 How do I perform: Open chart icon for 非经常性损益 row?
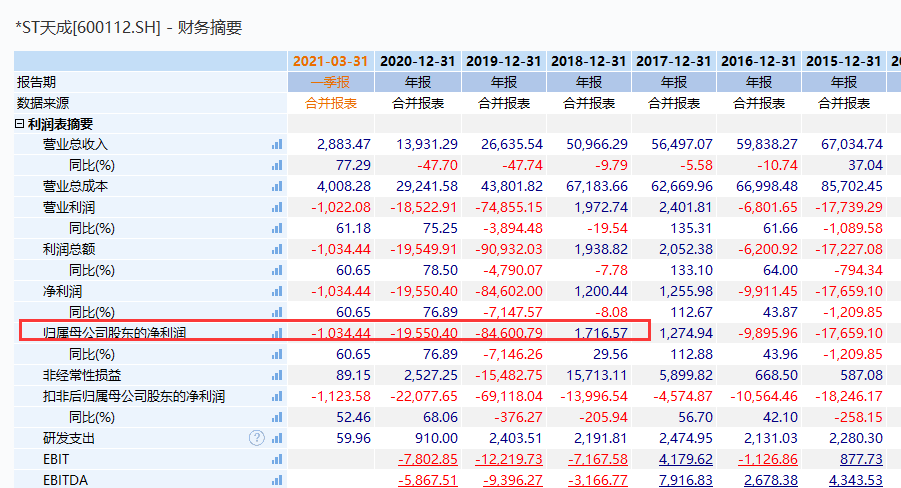[x=277, y=375]
